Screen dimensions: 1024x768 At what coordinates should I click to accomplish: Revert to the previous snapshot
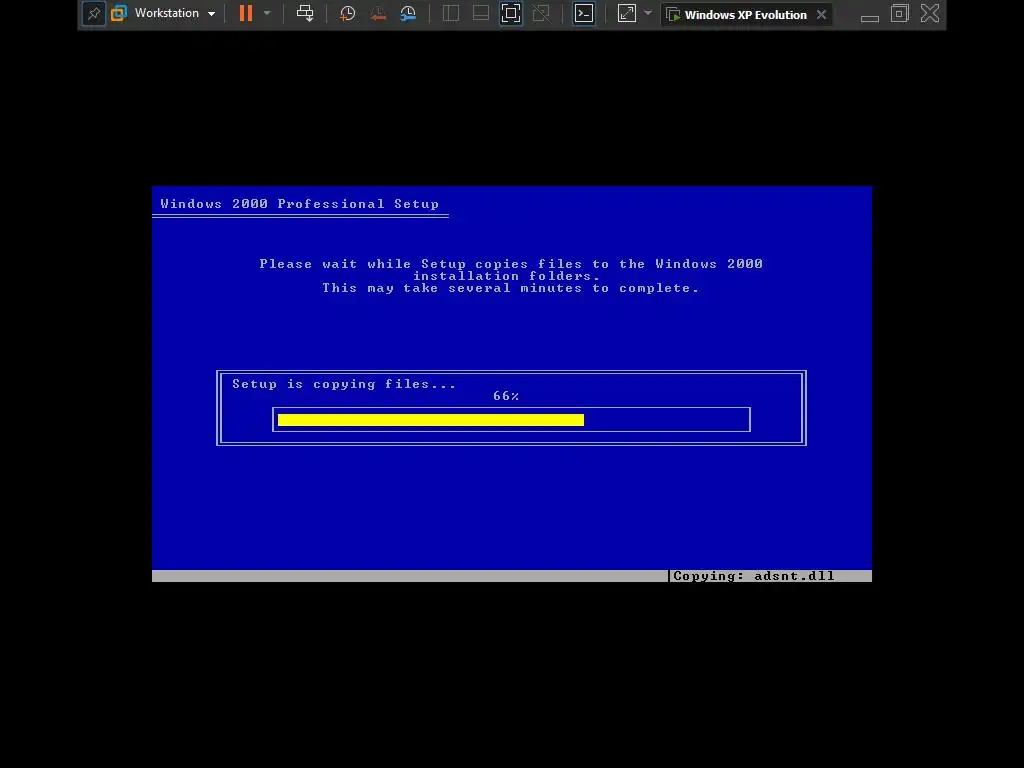click(x=377, y=14)
